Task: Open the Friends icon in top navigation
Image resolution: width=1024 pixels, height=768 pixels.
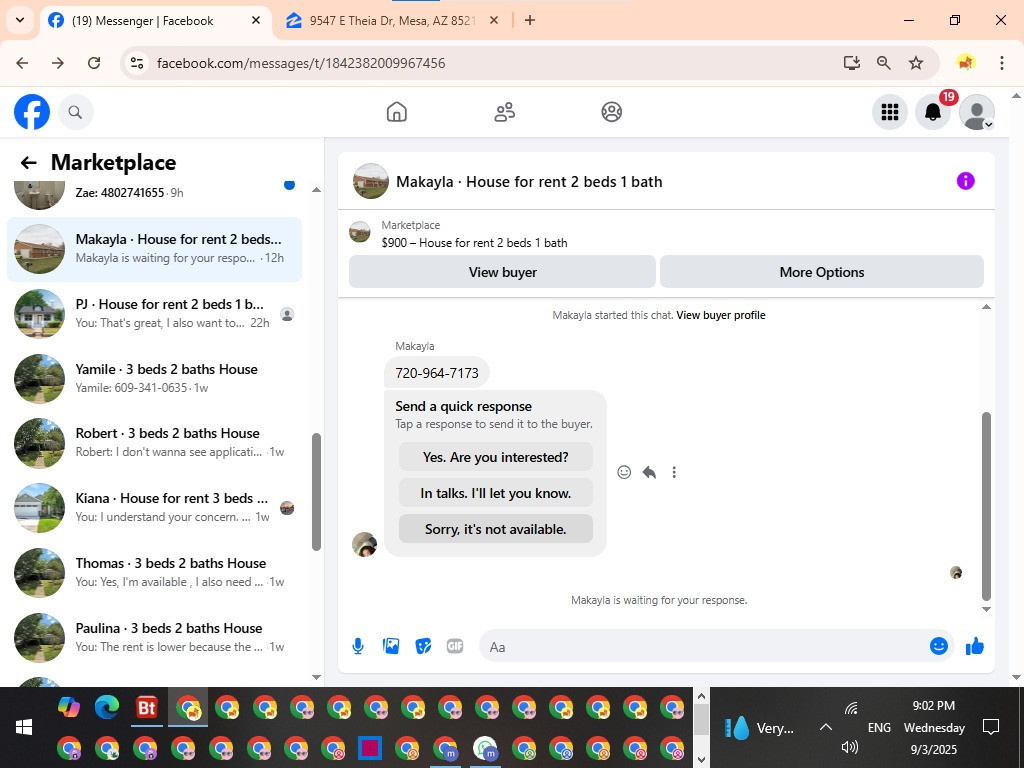Action: click(504, 112)
